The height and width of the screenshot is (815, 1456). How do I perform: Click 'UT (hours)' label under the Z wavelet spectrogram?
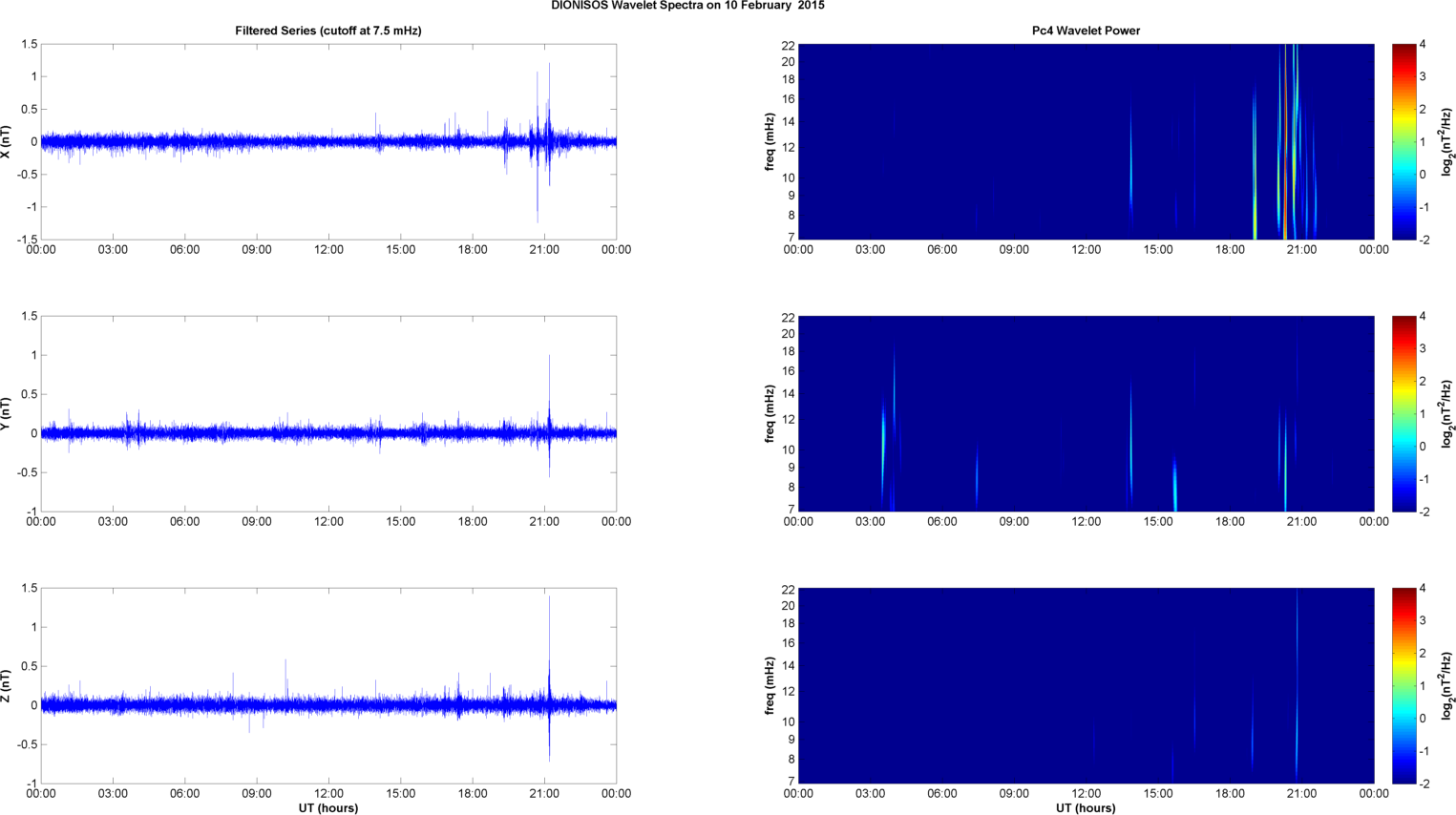(x=1086, y=807)
